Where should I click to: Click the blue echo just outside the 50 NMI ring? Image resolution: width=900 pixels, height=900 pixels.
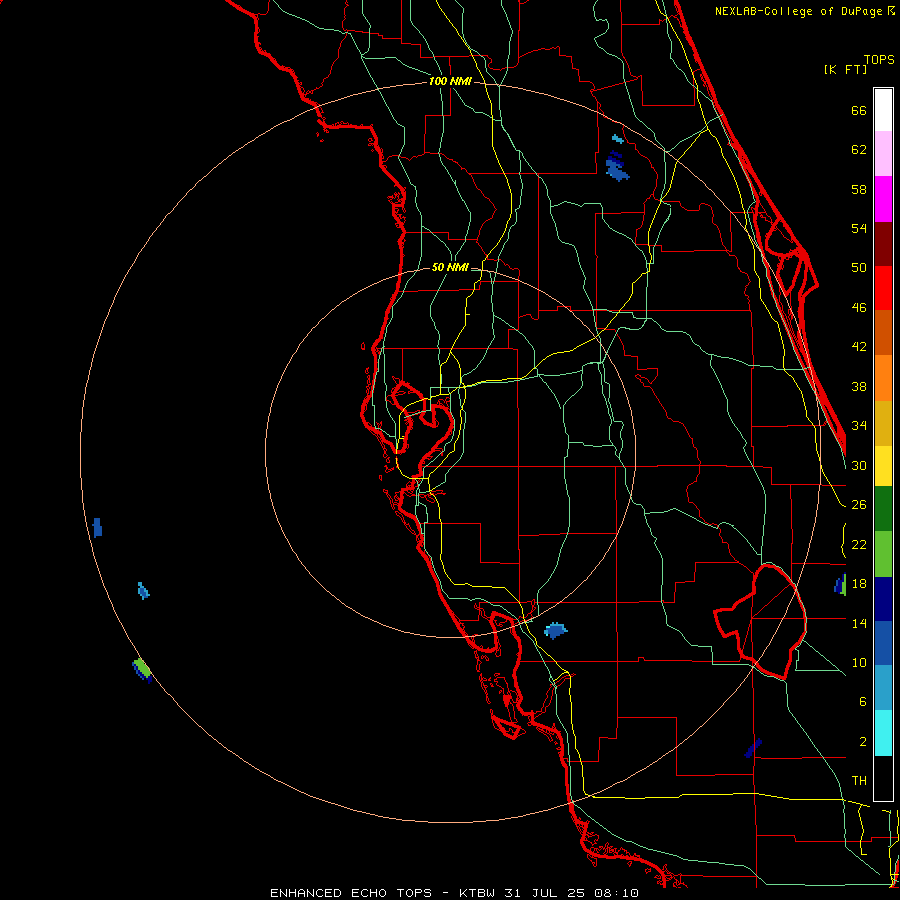(555, 630)
